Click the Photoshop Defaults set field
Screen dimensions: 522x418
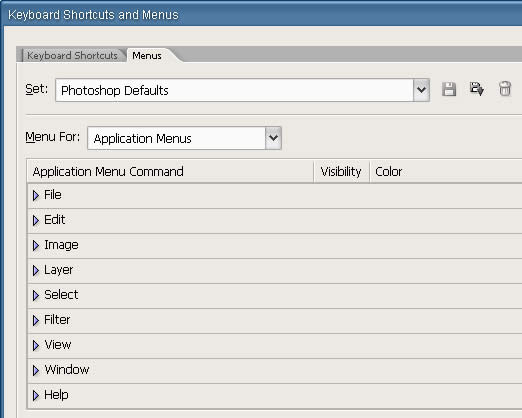[x=234, y=90]
